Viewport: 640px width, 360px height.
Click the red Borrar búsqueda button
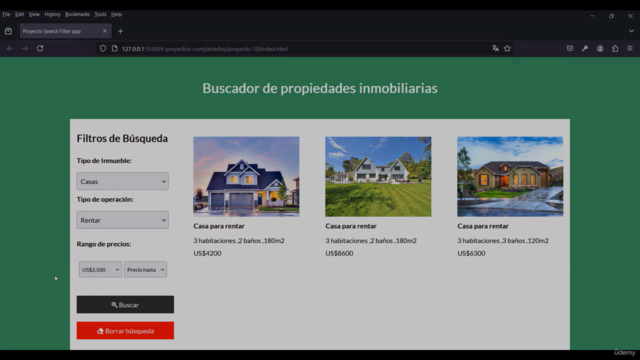125,331
